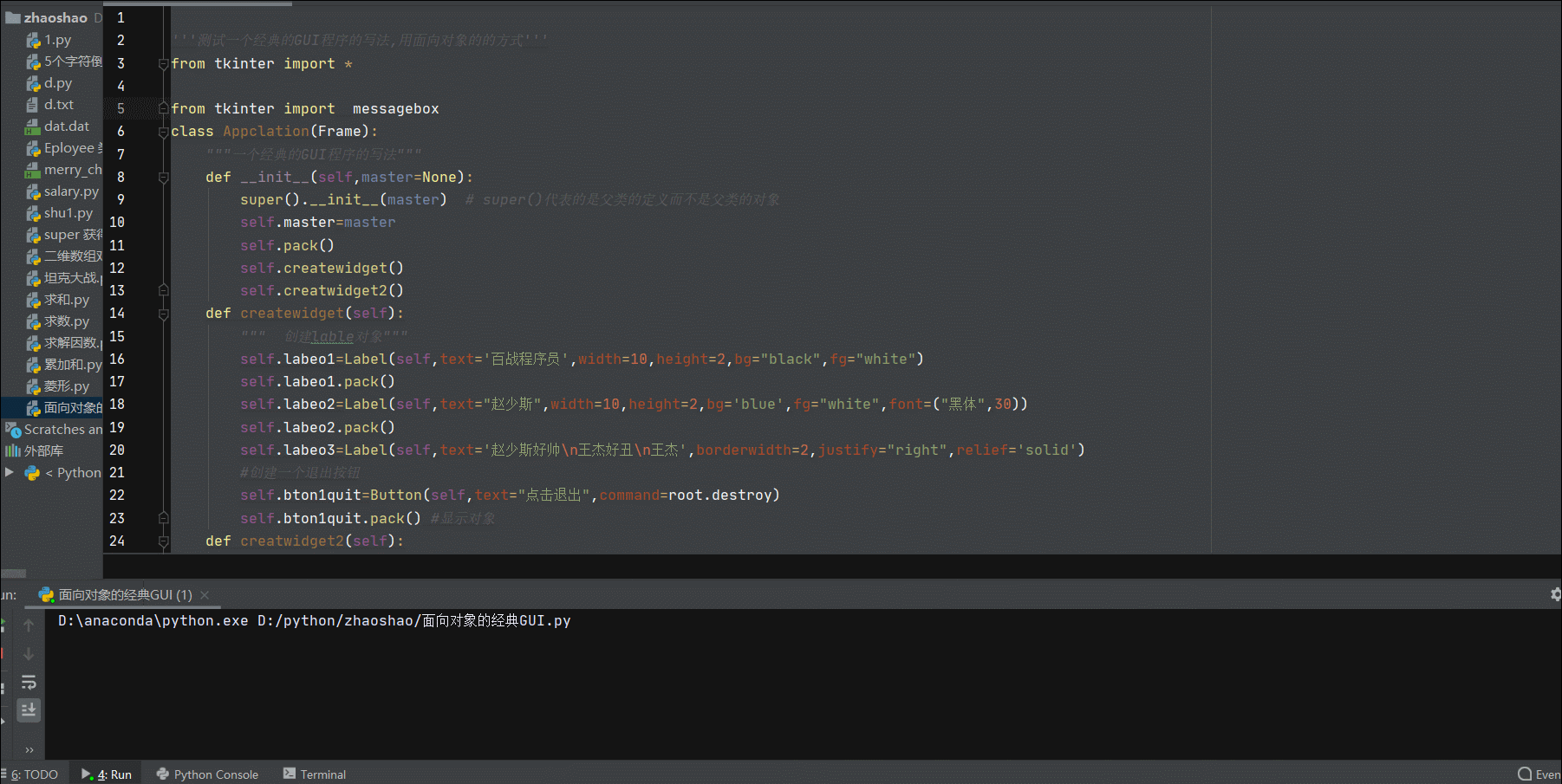
Task: Open 菱形.py in the project tree
Action: tap(66, 386)
